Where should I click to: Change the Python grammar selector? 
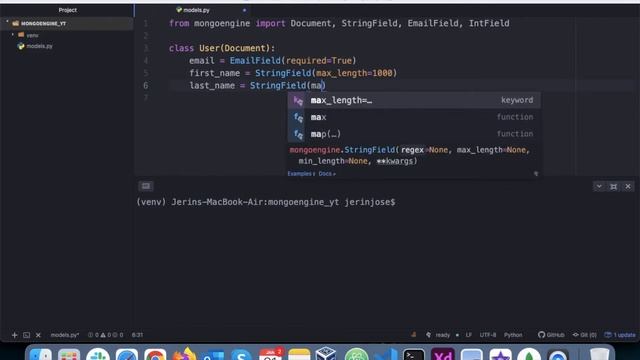[x=513, y=335]
